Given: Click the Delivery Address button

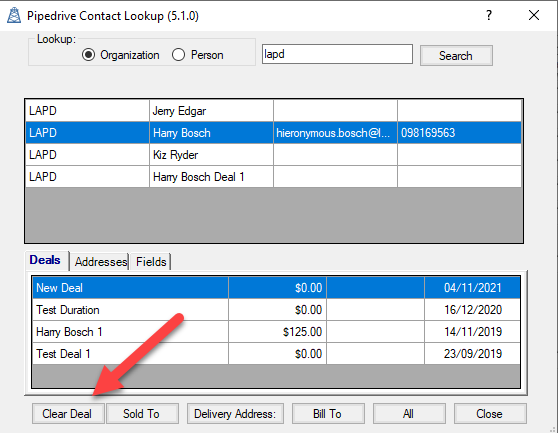Looking at the screenshot, I should 235,413.
